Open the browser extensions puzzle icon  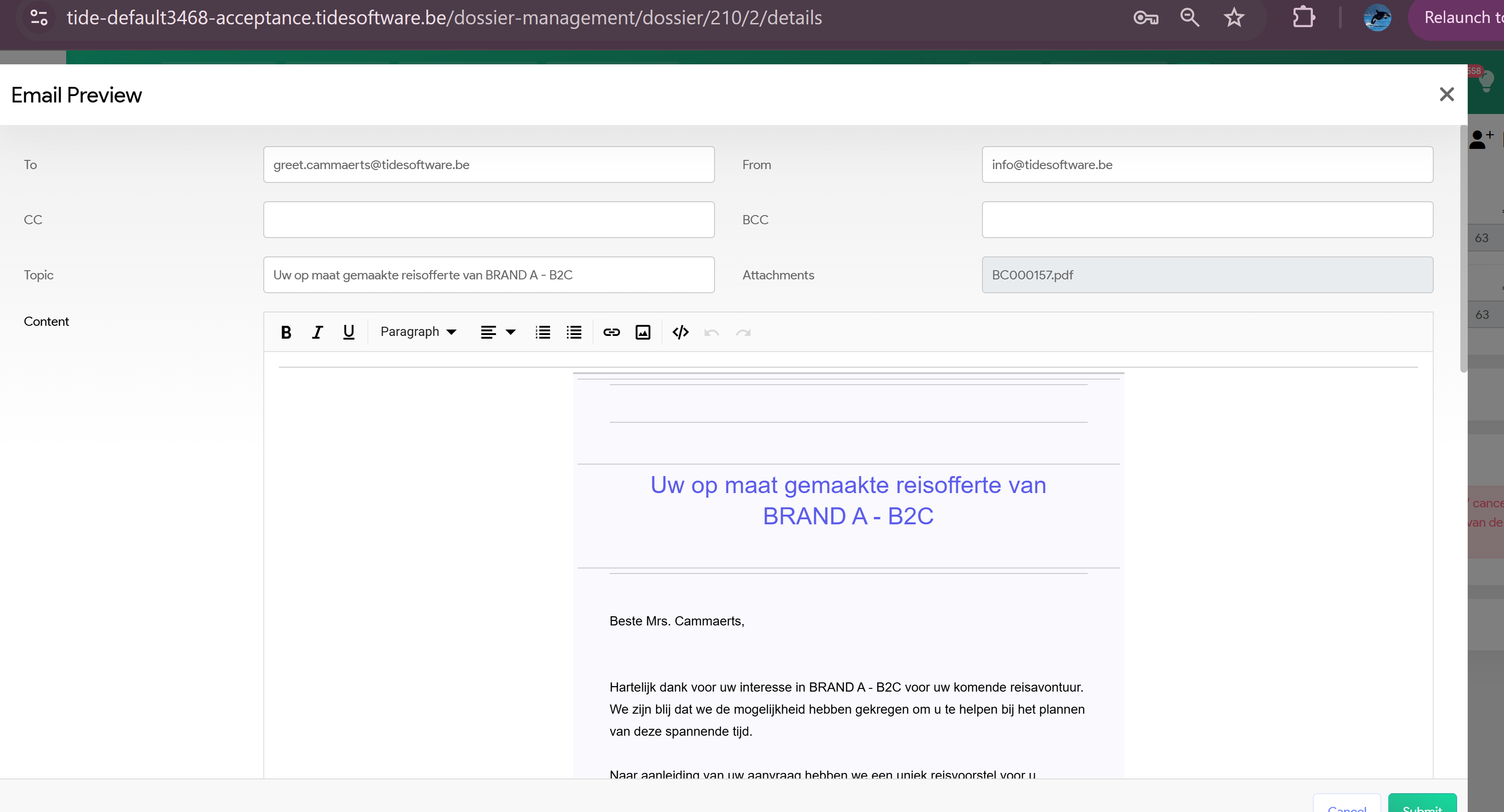coord(1303,17)
